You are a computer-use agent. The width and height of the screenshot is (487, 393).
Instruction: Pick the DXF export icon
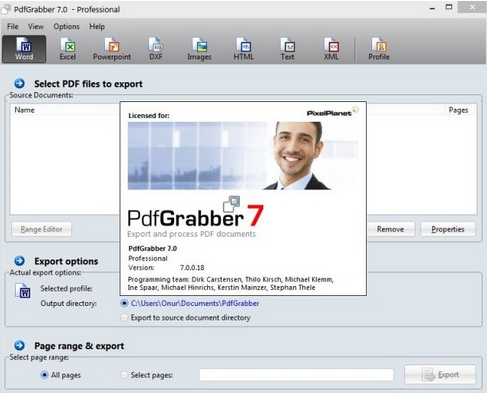coord(156,49)
